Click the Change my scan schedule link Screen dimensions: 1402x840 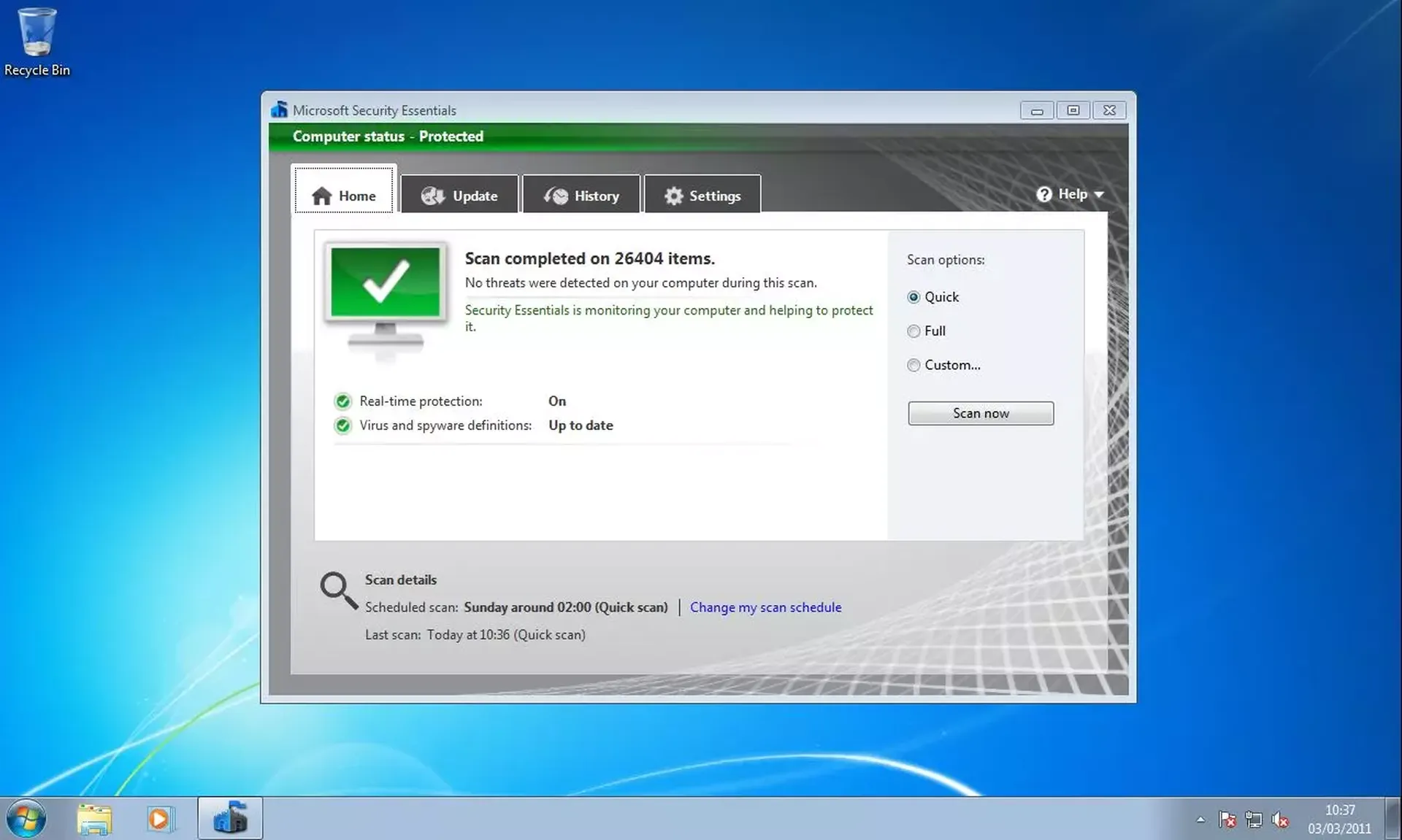(765, 607)
